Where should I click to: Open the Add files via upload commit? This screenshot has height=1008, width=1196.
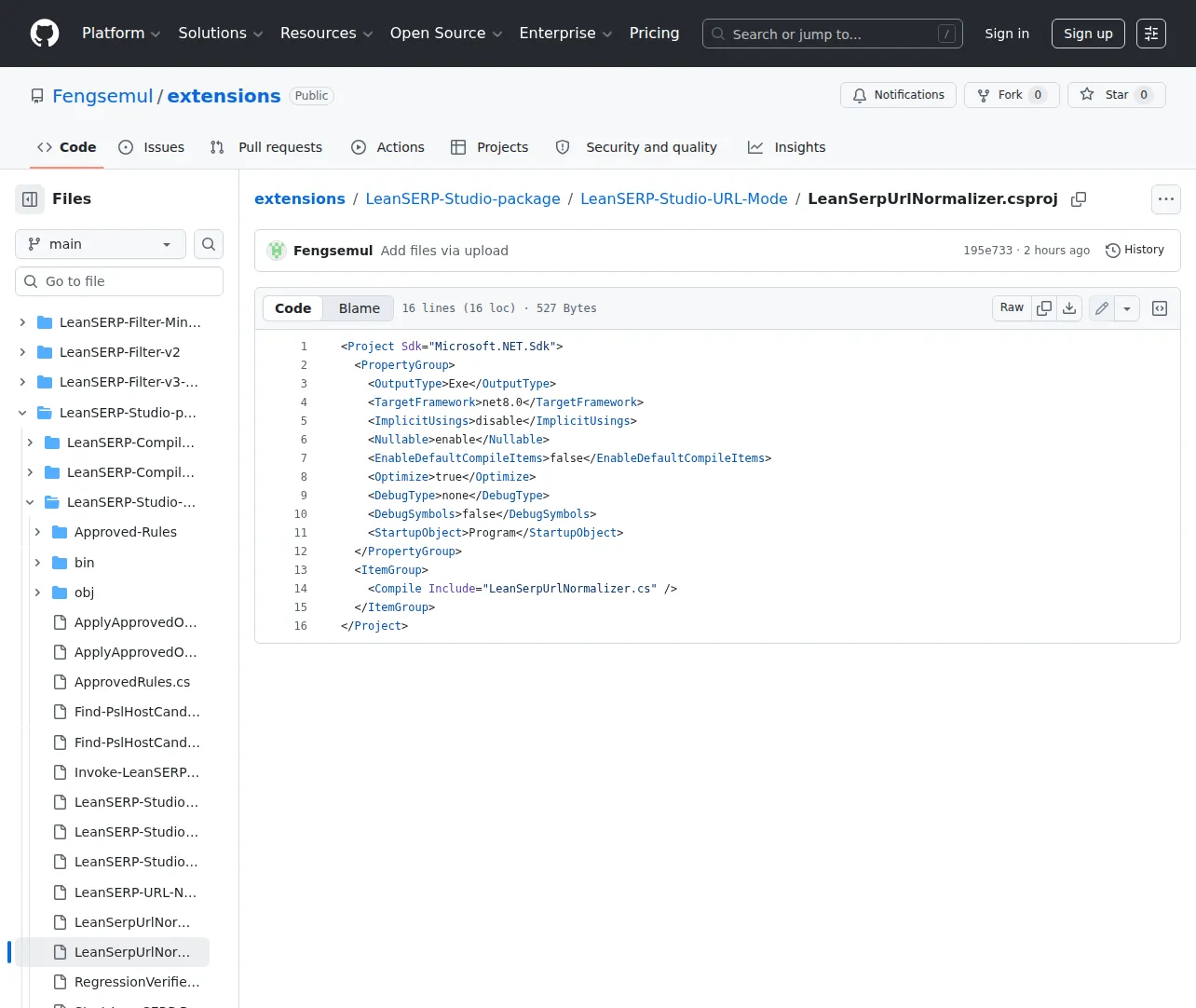(x=444, y=251)
